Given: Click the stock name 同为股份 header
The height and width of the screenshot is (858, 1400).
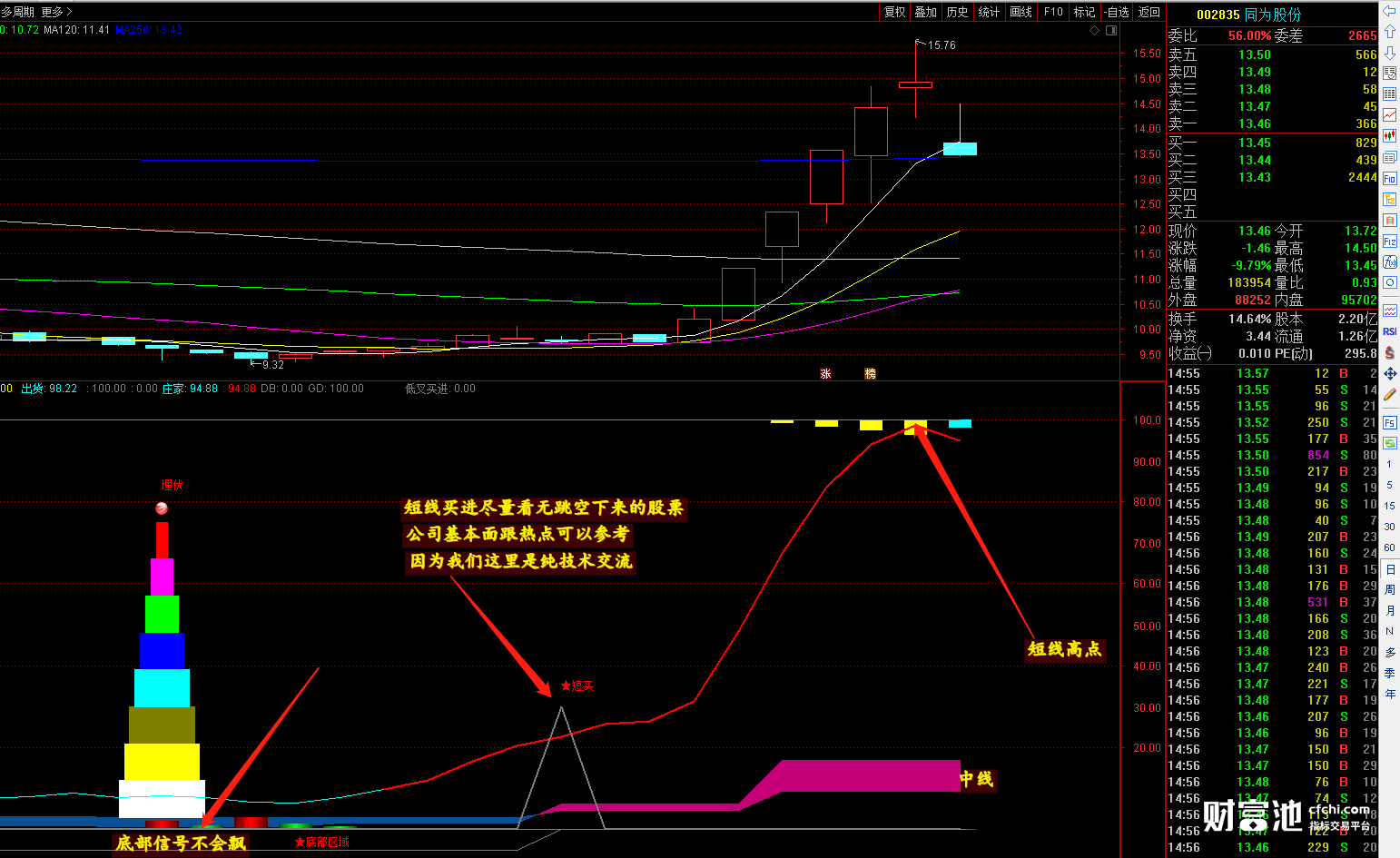Looking at the screenshot, I should point(1273,15).
